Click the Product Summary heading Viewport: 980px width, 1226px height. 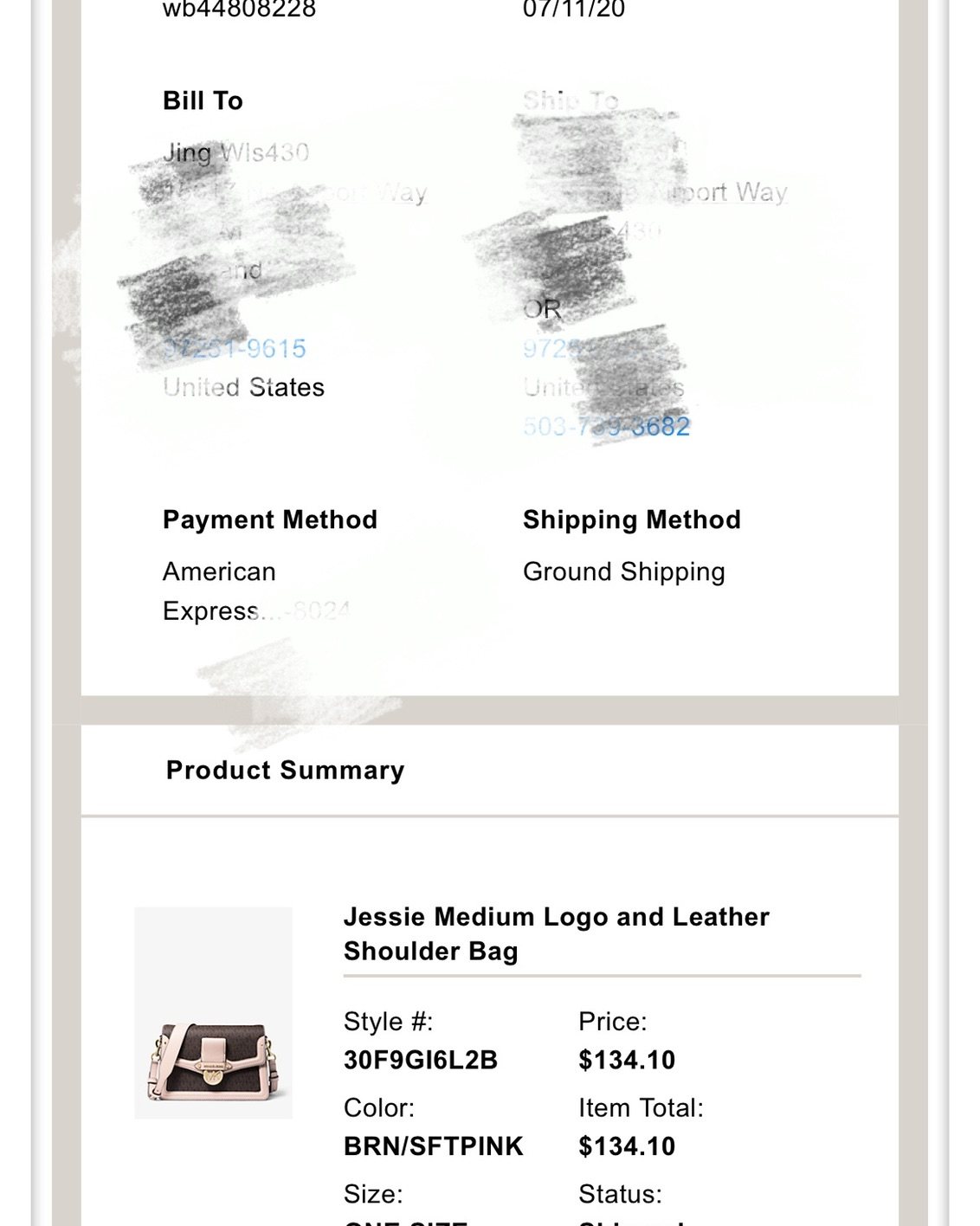(286, 770)
